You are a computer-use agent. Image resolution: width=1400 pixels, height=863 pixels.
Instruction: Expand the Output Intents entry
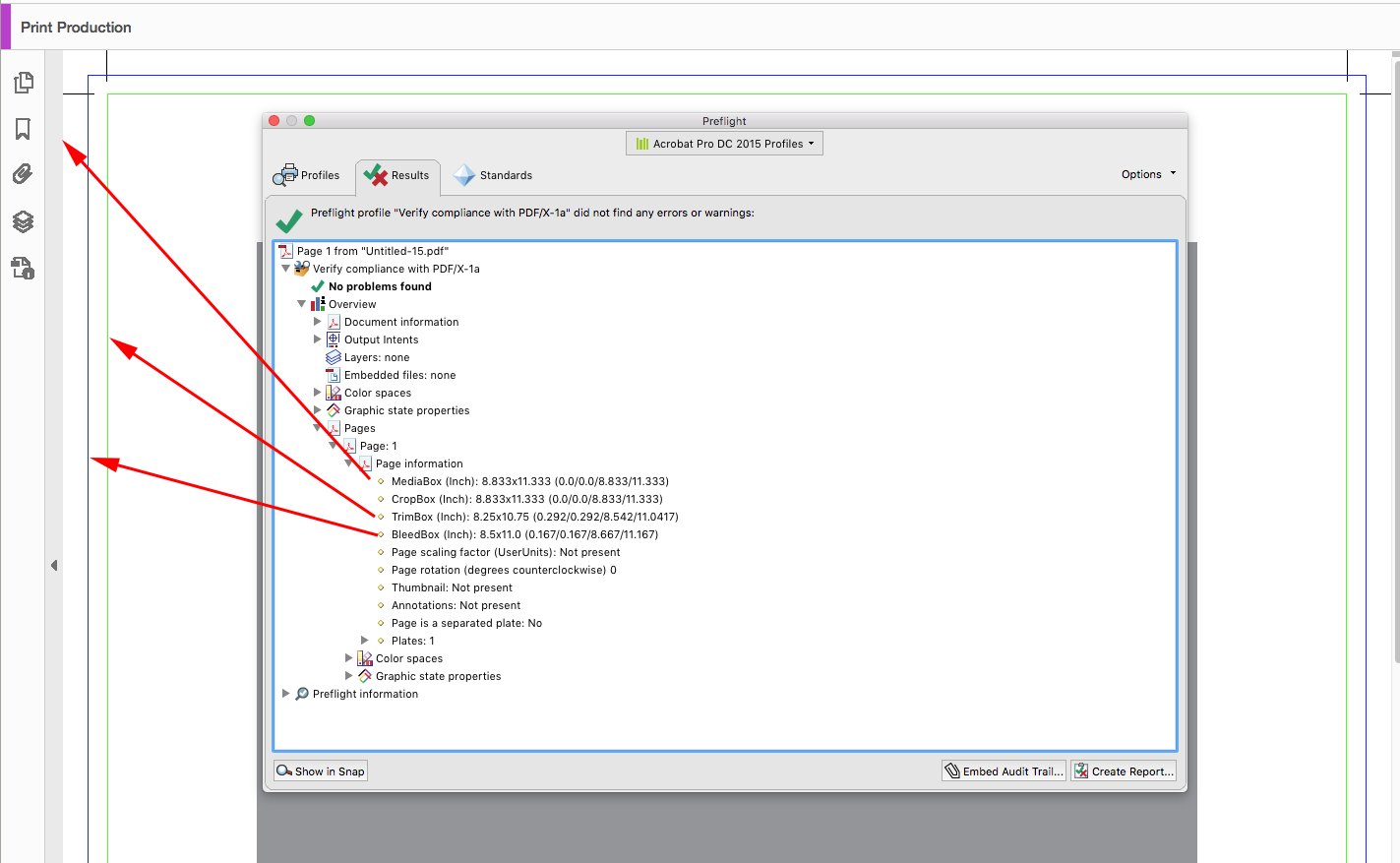tap(318, 339)
